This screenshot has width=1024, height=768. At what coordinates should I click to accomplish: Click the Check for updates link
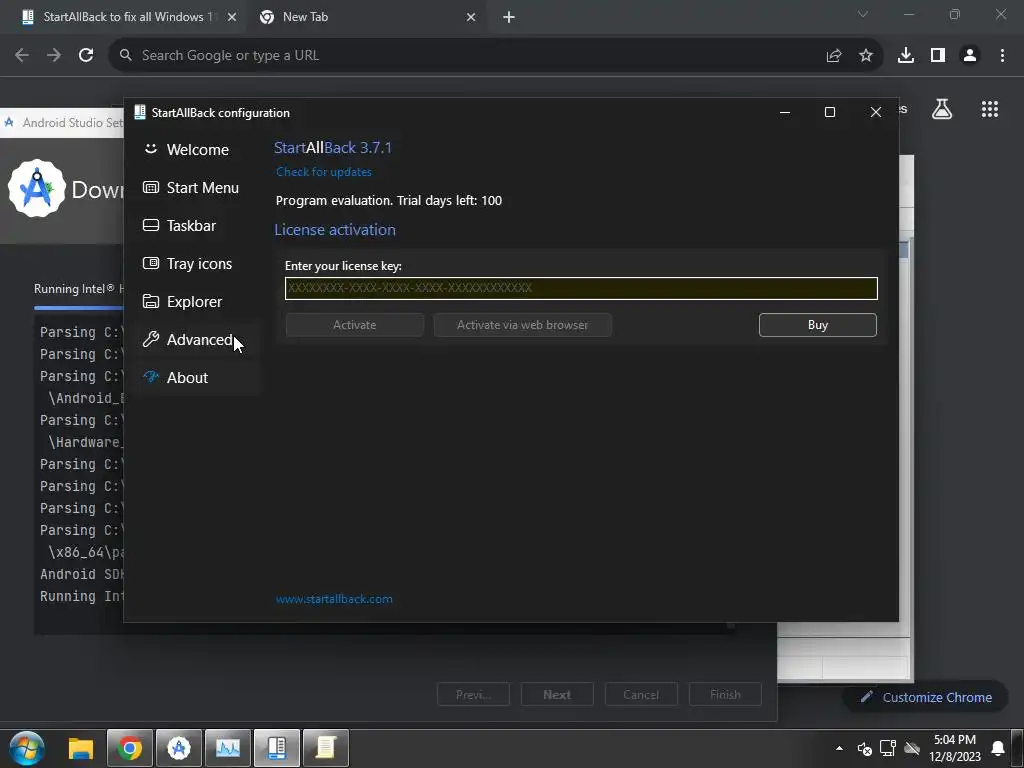point(324,172)
